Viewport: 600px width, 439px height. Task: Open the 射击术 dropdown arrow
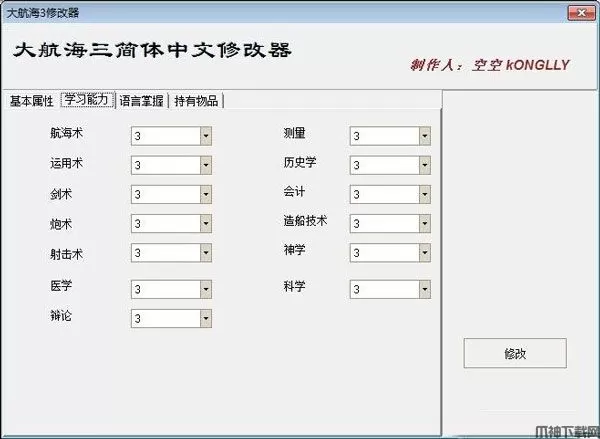point(205,254)
